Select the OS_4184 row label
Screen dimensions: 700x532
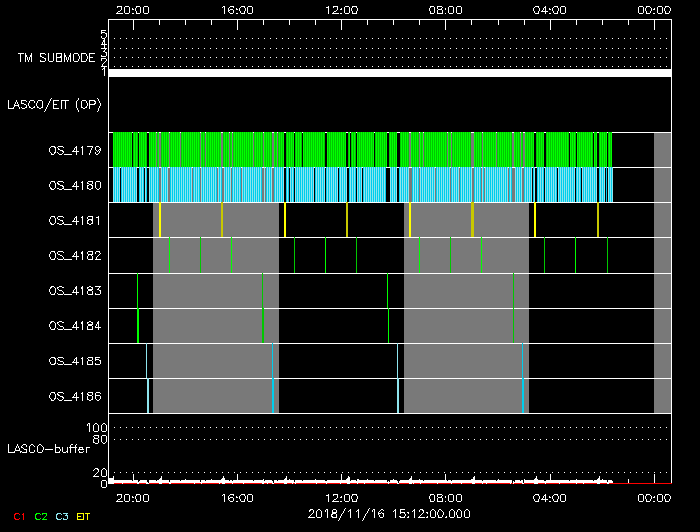tap(75, 326)
